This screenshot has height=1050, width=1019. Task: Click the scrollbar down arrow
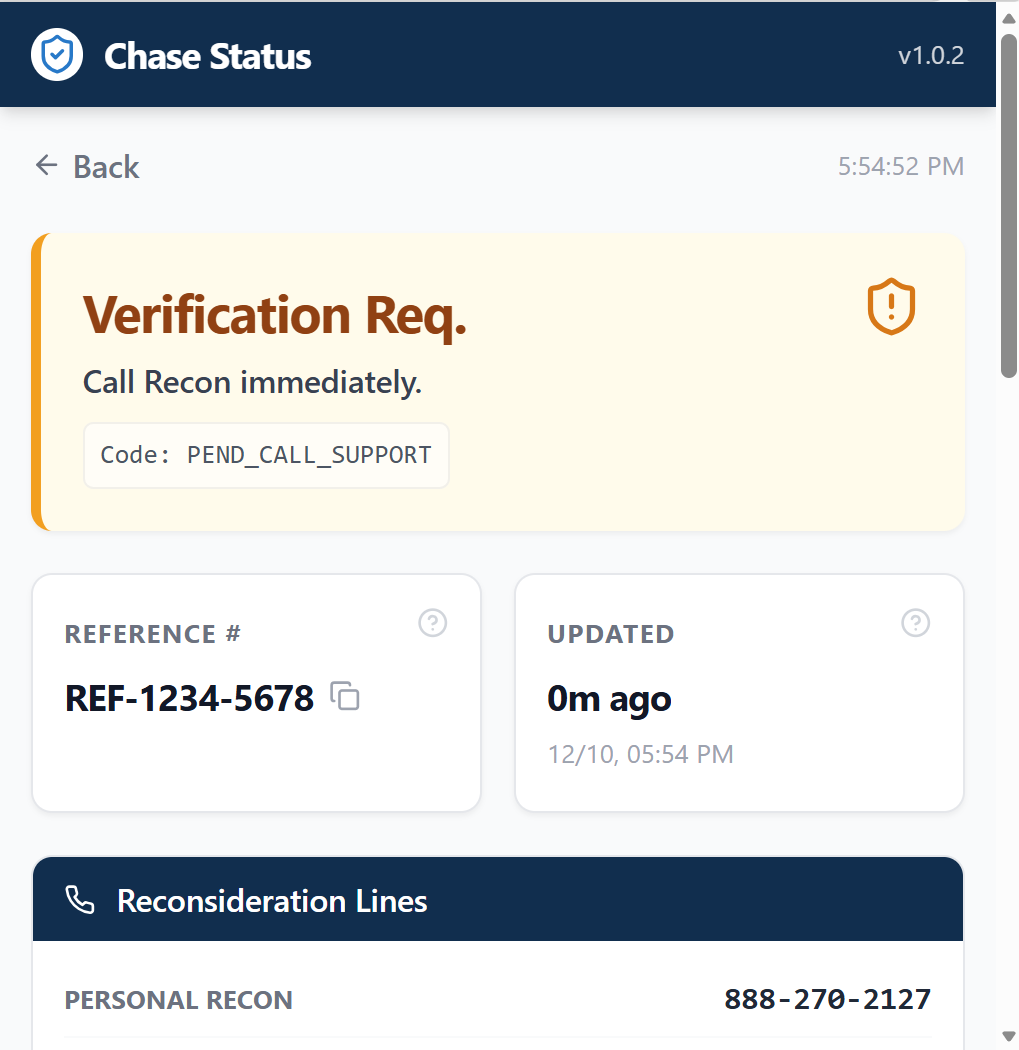[1009, 1035]
